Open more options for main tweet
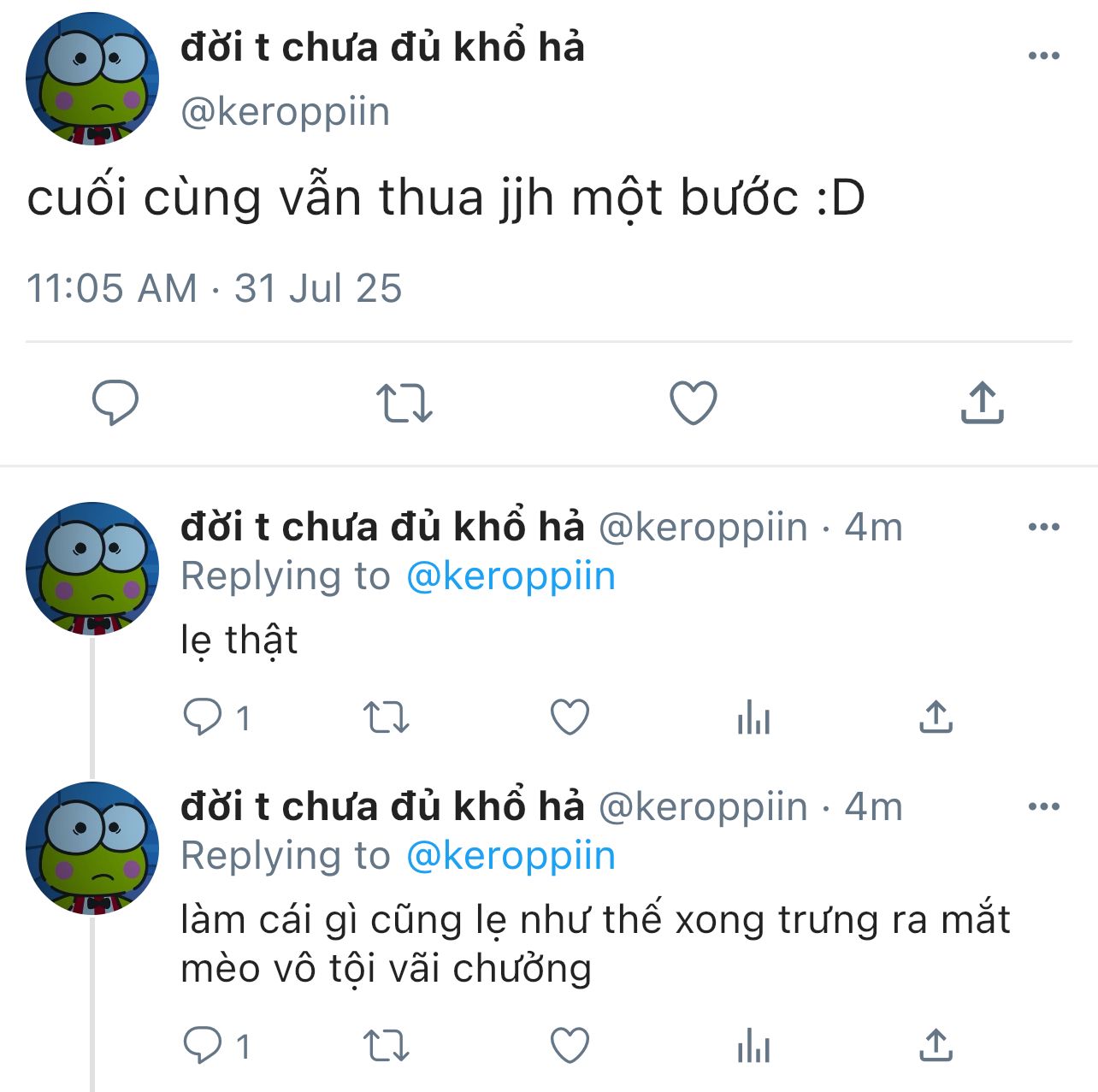Image resolution: width=1098 pixels, height=1092 pixels. pyautogui.click(x=1043, y=56)
